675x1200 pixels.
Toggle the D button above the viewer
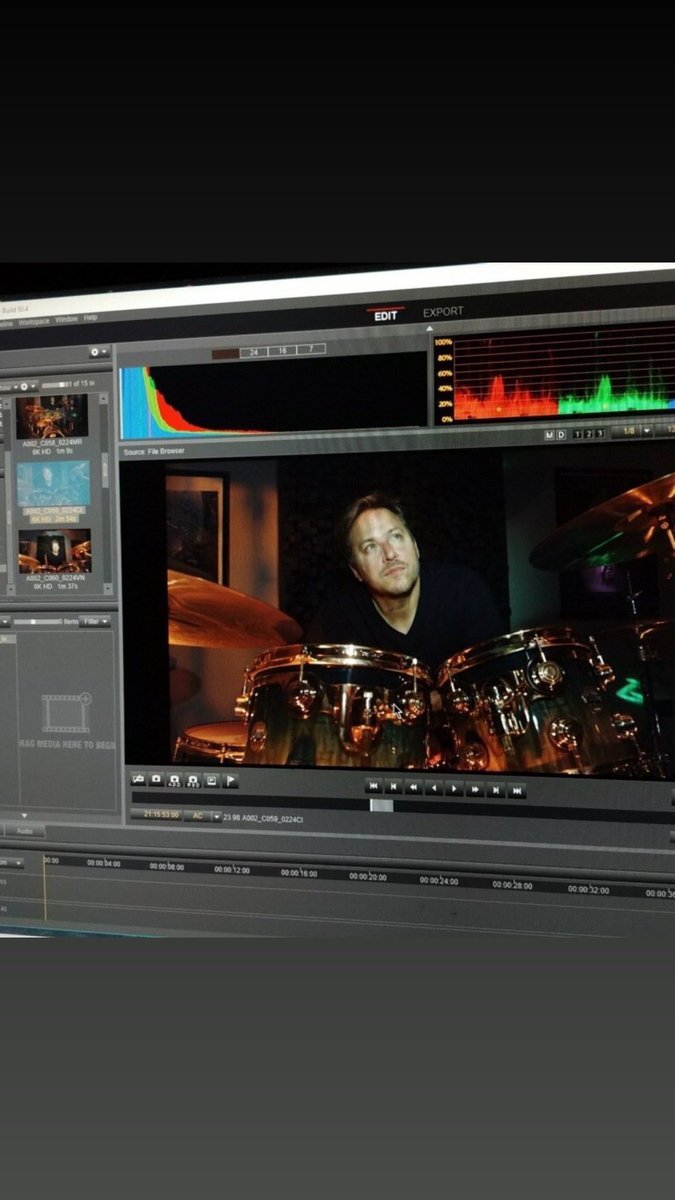561,435
